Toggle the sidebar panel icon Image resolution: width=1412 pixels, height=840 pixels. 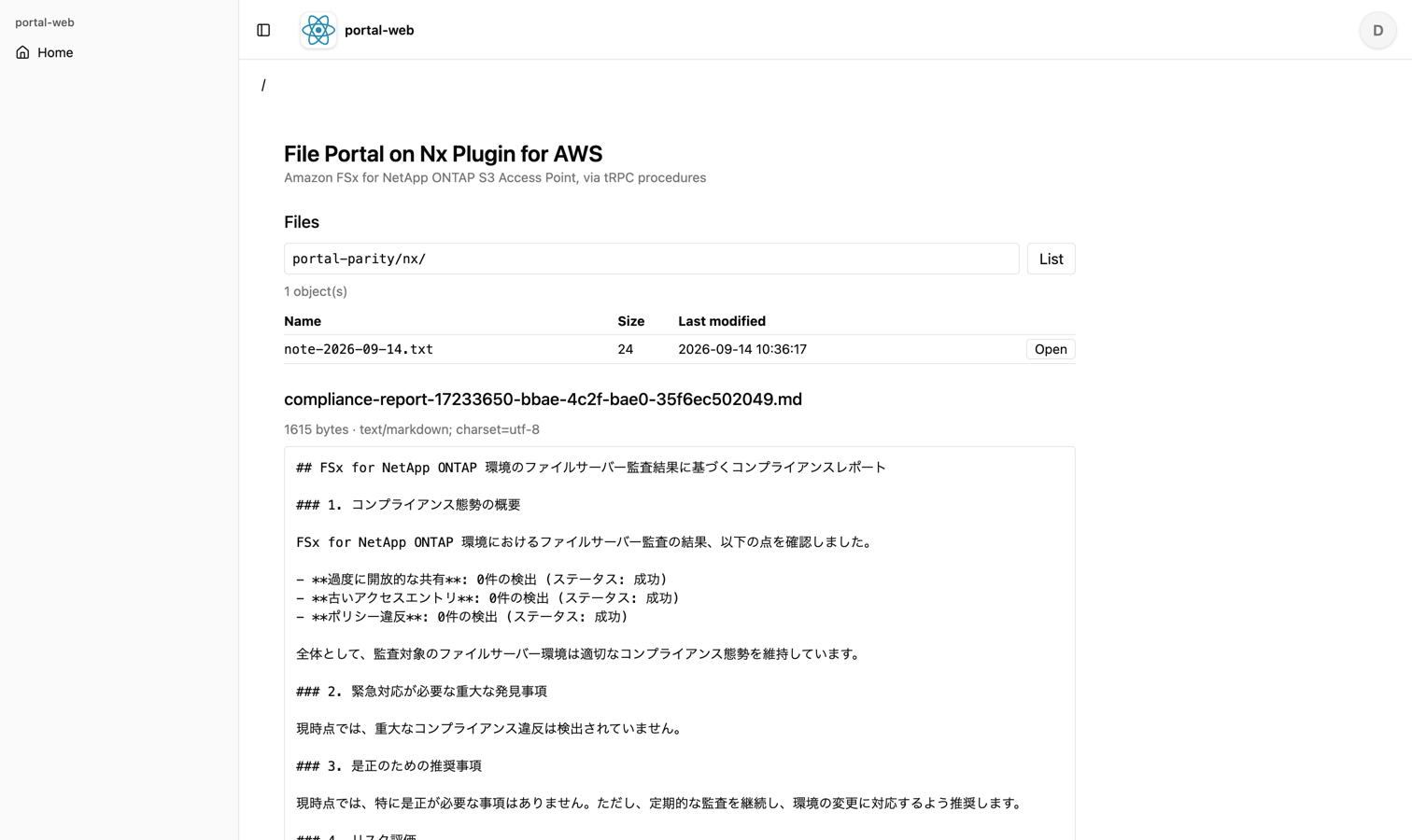(263, 30)
